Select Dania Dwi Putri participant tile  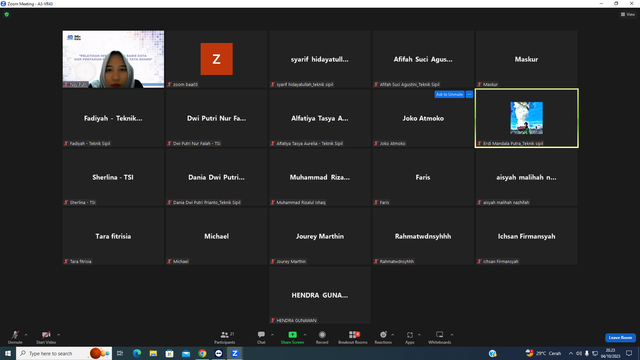click(216, 177)
